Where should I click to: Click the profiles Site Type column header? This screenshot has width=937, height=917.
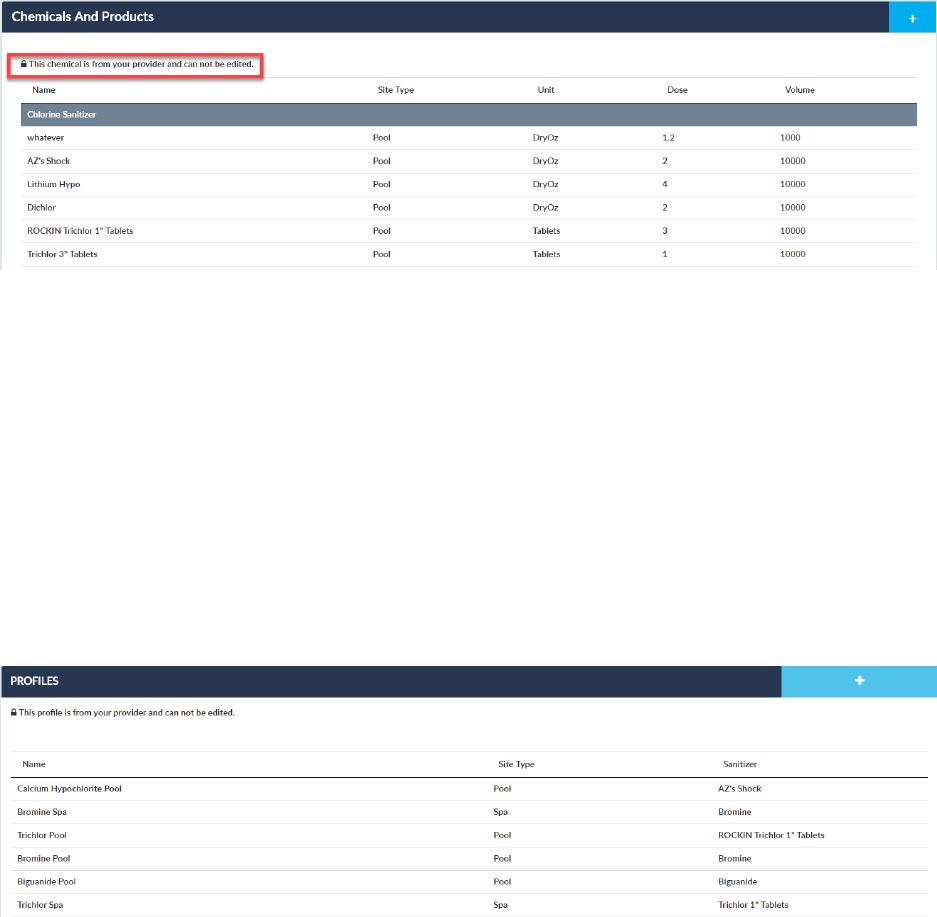(516, 764)
